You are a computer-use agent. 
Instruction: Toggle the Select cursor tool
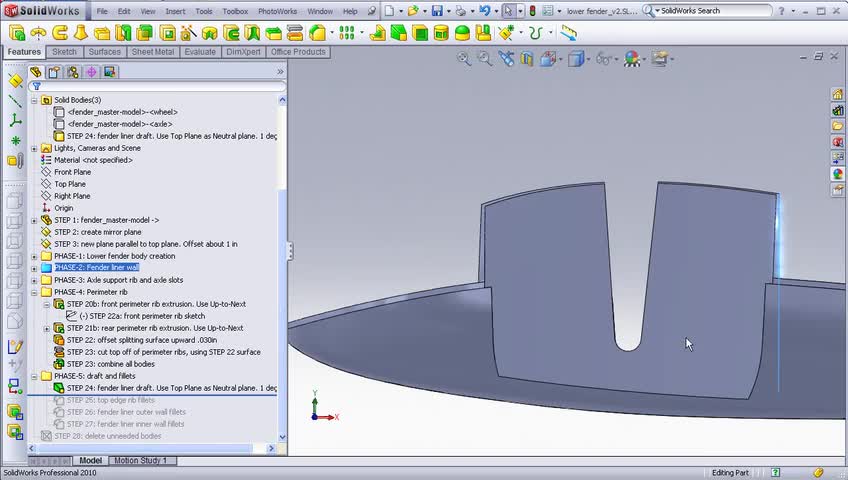pos(508,11)
